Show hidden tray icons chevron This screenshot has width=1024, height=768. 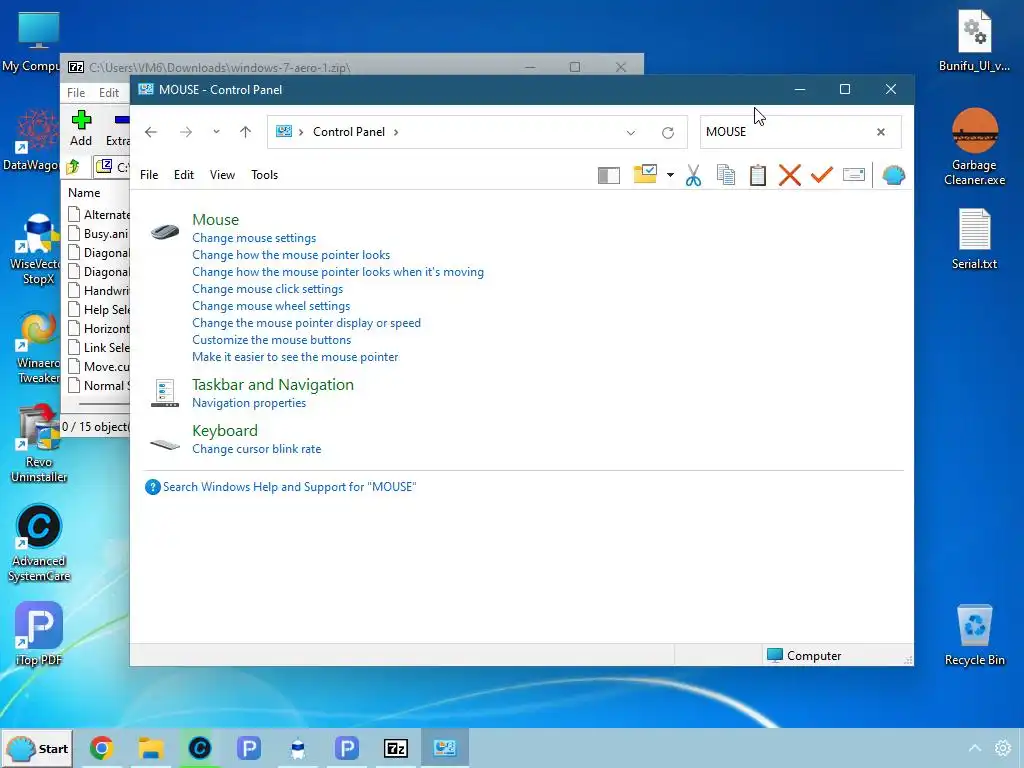[974, 748]
